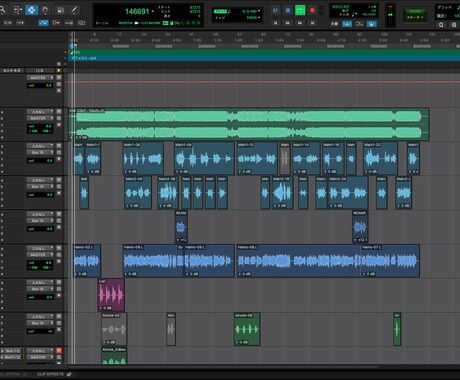460x380 pixels.
Task: Select the Hamo-07.L audio clip
Action: pos(390,261)
